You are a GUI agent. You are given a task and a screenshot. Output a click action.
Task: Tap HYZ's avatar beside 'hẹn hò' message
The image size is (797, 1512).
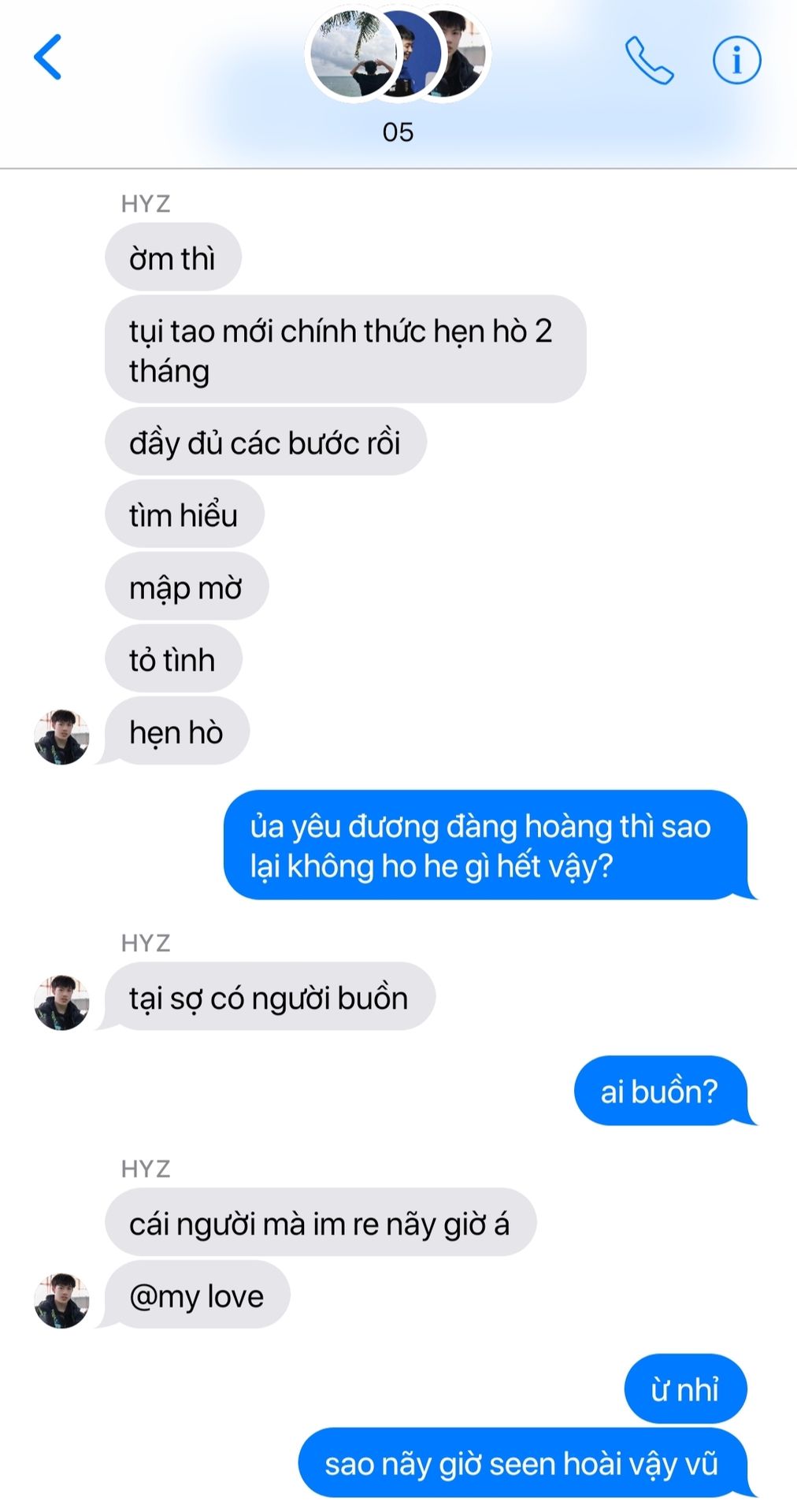(x=61, y=736)
